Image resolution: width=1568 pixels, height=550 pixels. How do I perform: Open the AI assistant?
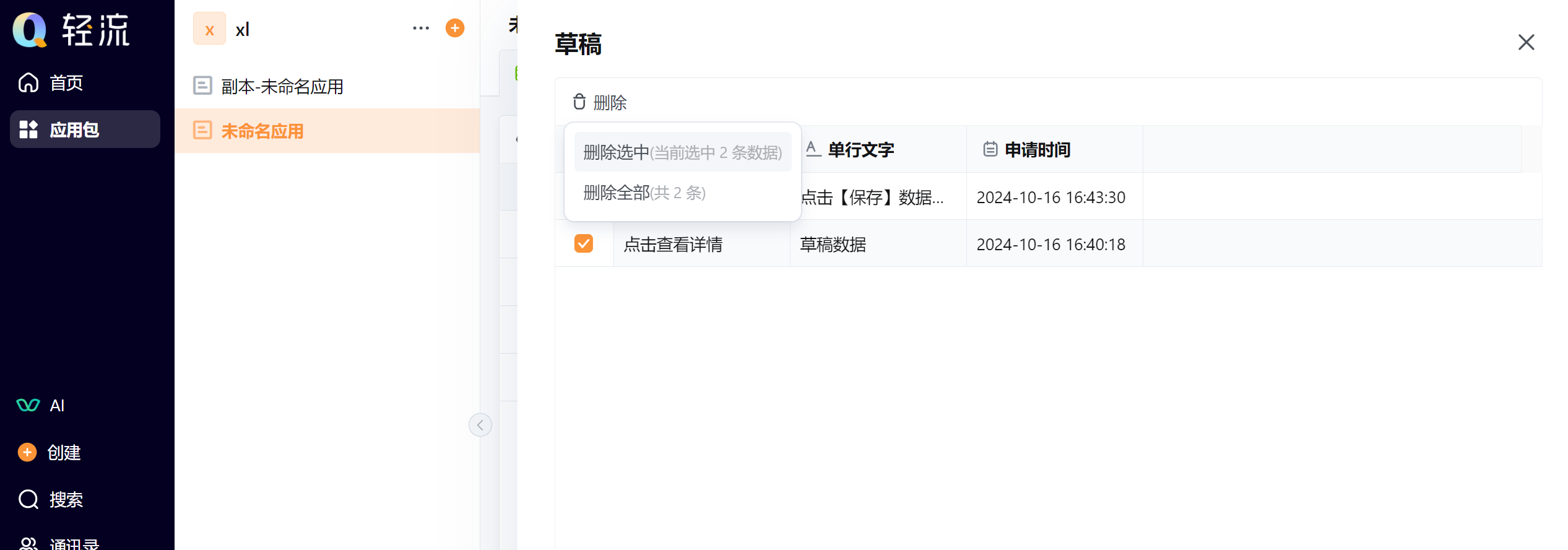coord(41,406)
